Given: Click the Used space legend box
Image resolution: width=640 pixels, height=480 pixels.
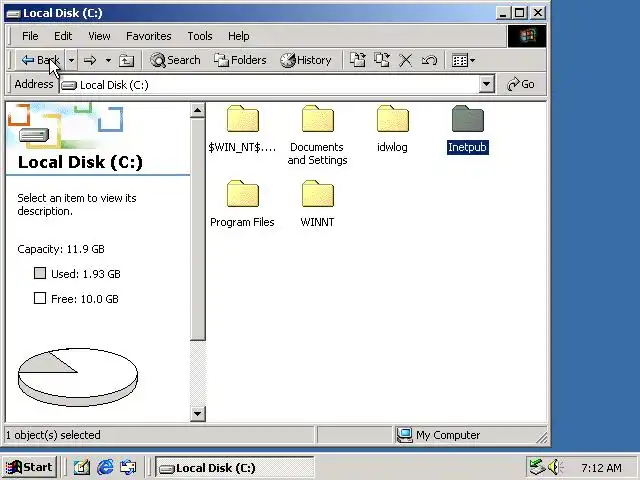Looking at the screenshot, I should (x=40, y=273).
